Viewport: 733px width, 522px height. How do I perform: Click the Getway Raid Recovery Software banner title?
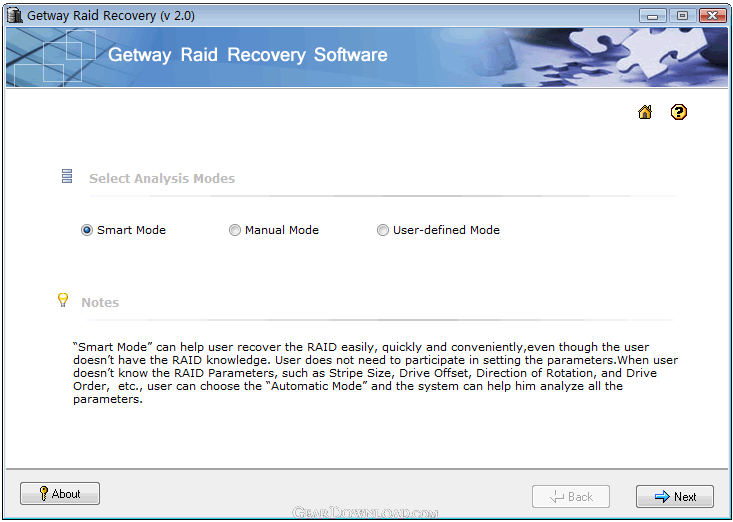(247, 55)
